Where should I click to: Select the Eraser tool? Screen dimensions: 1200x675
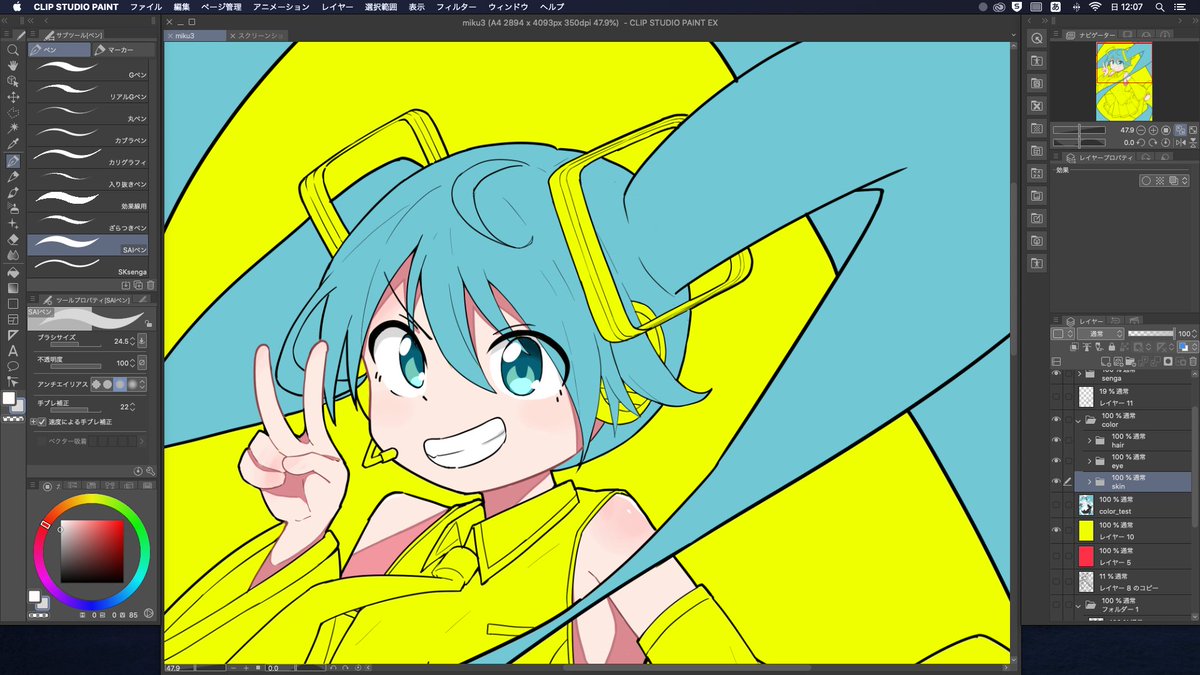pos(13,240)
